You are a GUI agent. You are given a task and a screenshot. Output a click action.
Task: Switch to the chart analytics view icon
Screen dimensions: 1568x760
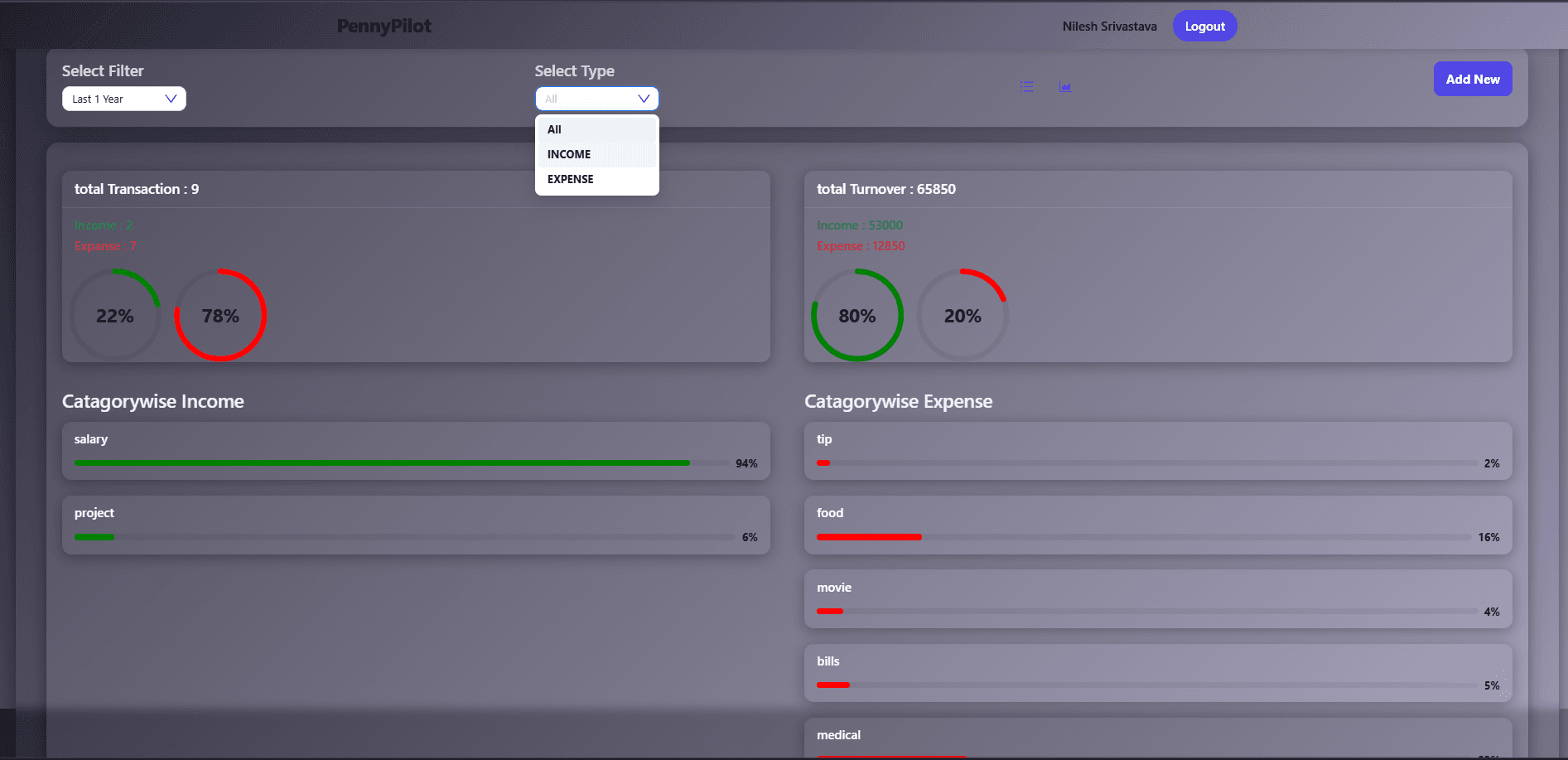[x=1065, y=87]
